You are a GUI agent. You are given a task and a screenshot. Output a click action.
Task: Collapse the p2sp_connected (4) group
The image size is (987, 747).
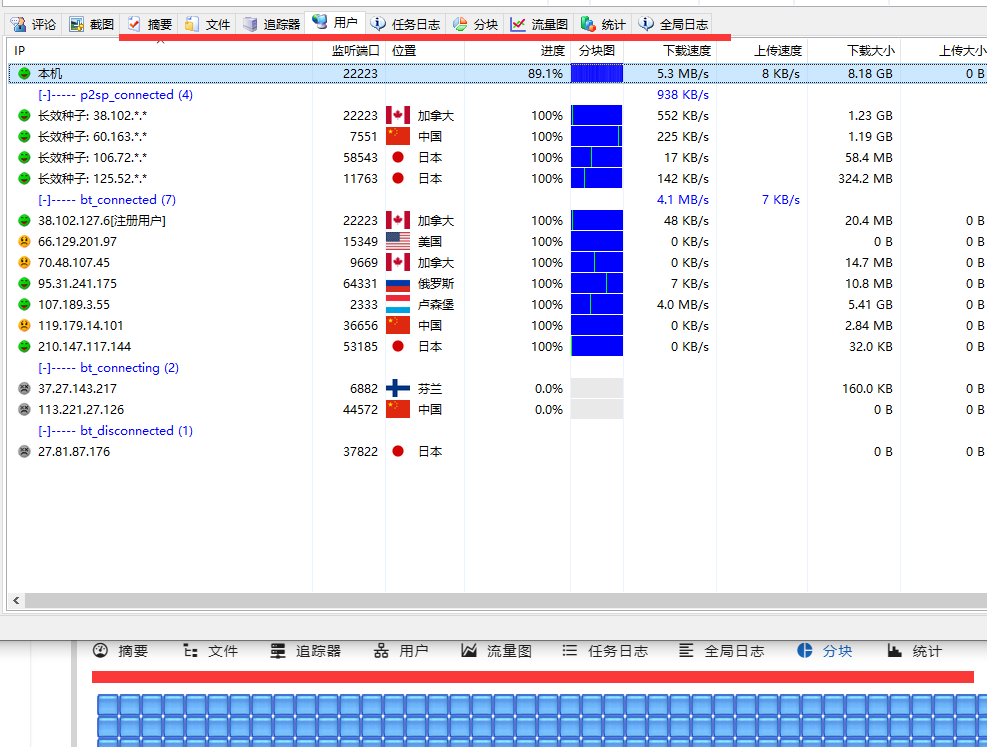click(x=45, y=95)
